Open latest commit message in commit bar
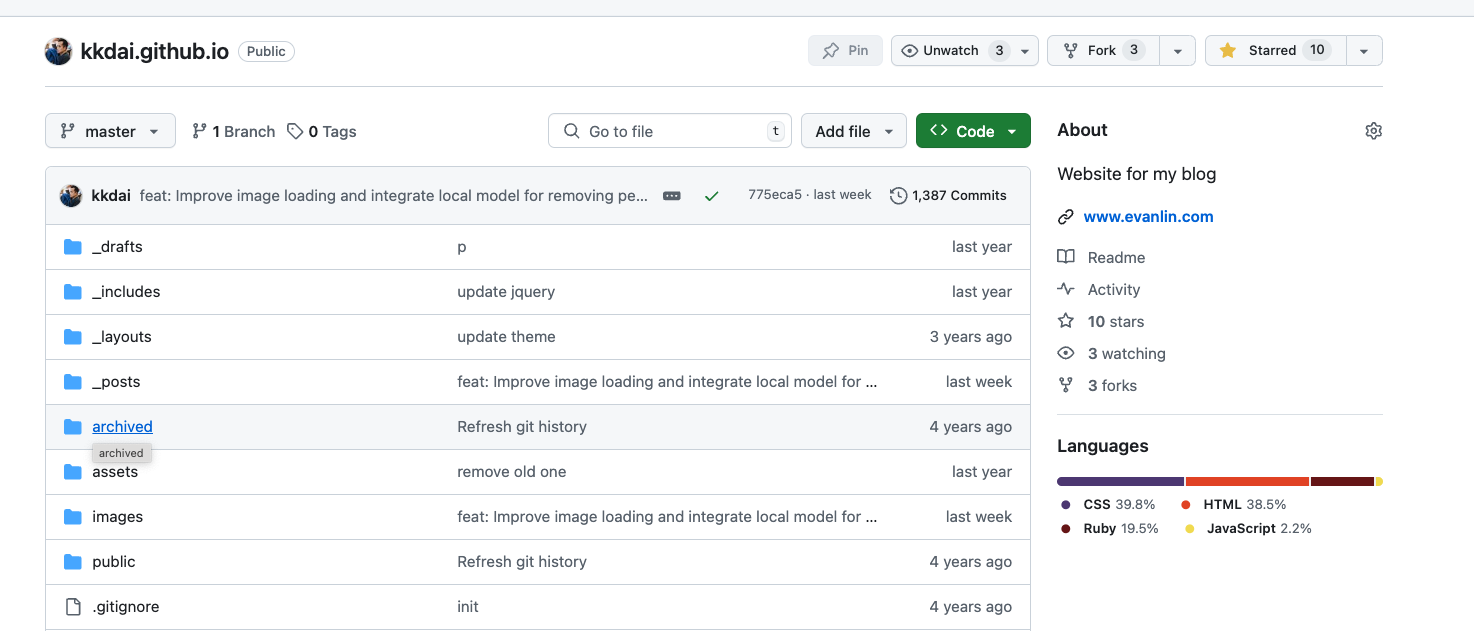 (394, 195)
